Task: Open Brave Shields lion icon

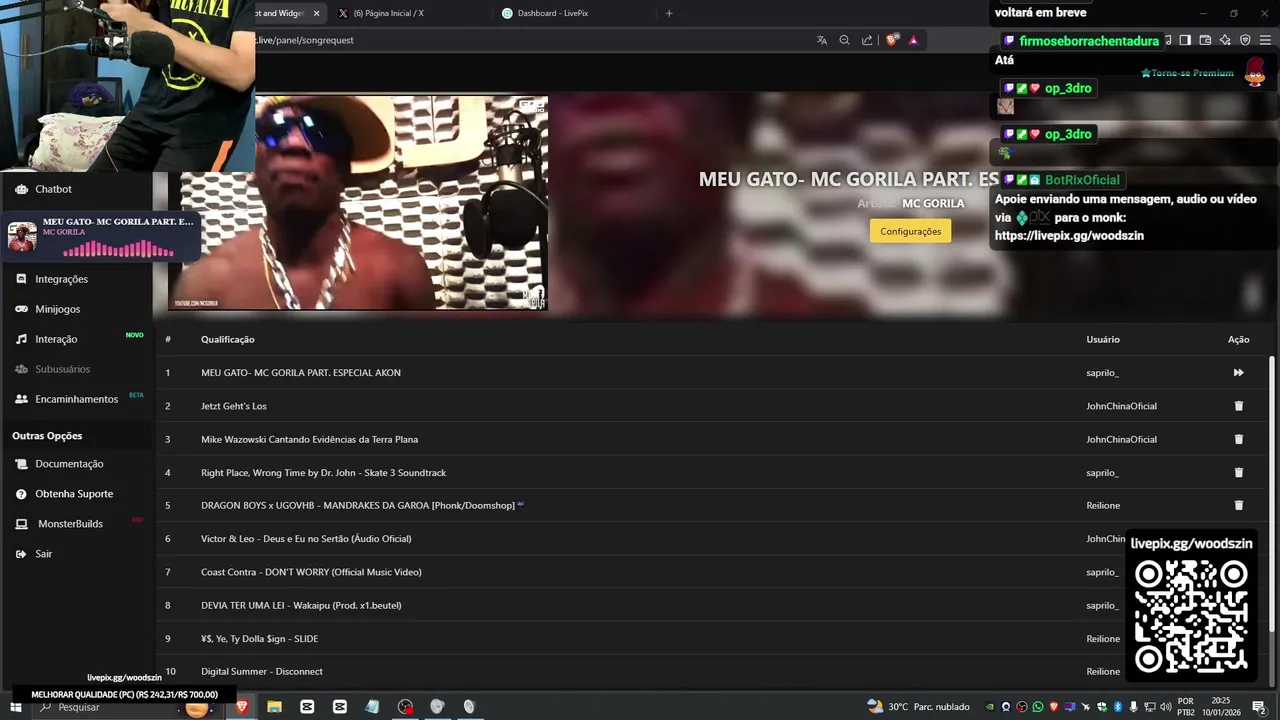Action: (x=892, y=40)
